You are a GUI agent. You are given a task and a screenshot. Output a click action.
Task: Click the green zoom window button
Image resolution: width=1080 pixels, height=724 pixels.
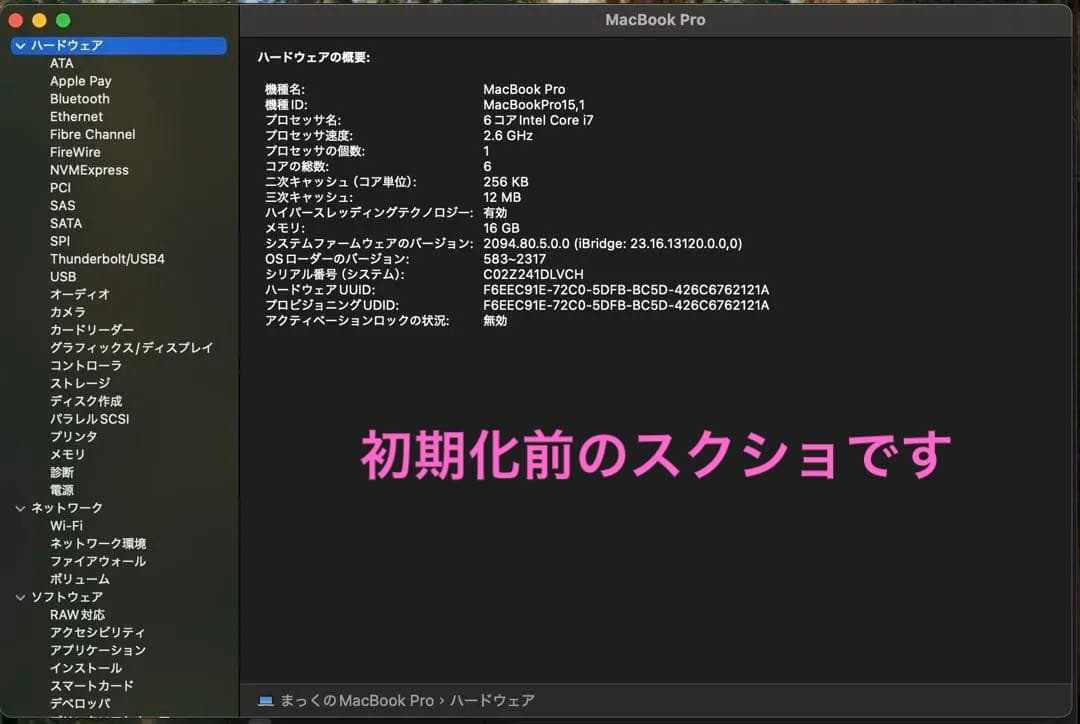pos(63,21)
